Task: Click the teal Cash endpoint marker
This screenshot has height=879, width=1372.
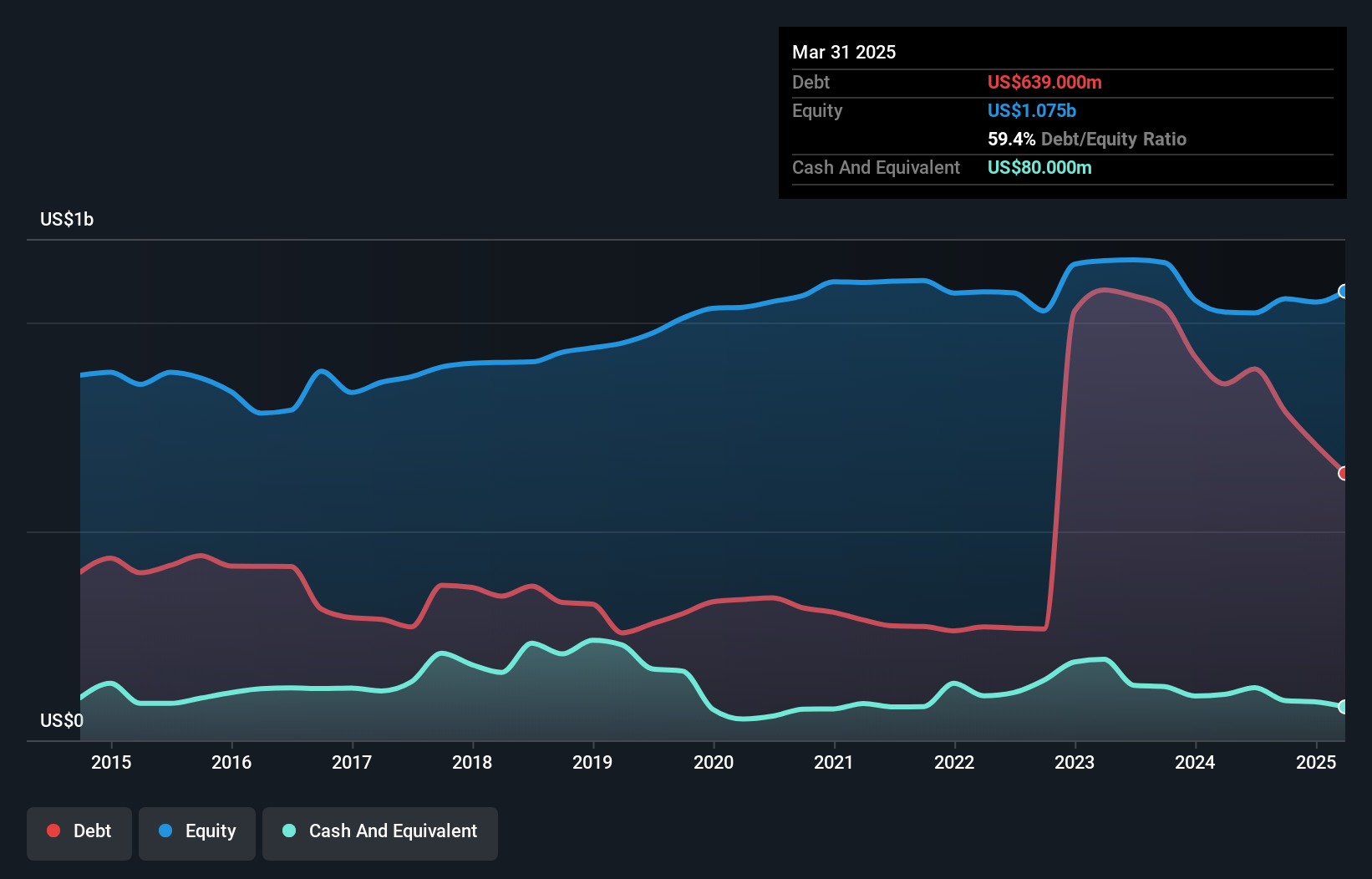Action: tap(1343, 707)
